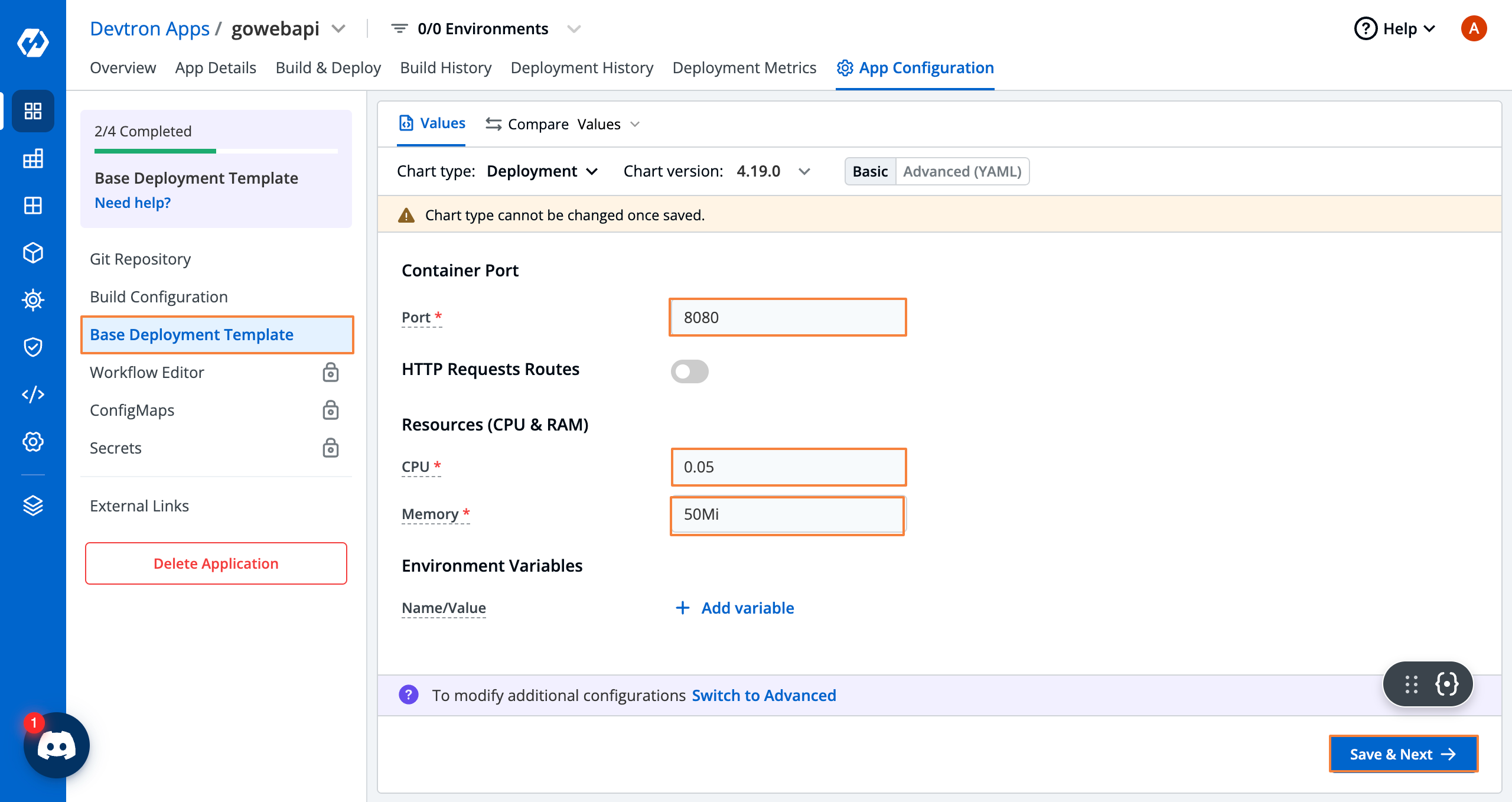
Task: Select Basic editor mode
Action: (870, 171)
